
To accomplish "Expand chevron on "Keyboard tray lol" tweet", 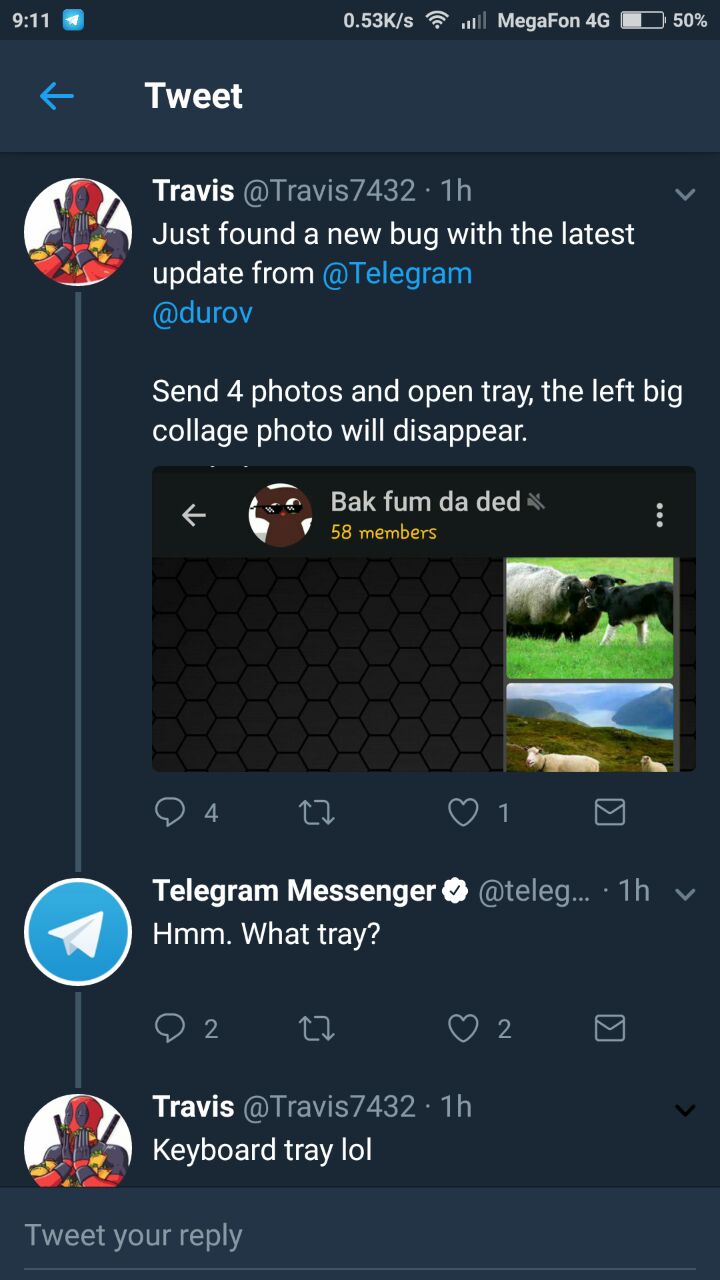I will pos(685,1110).
